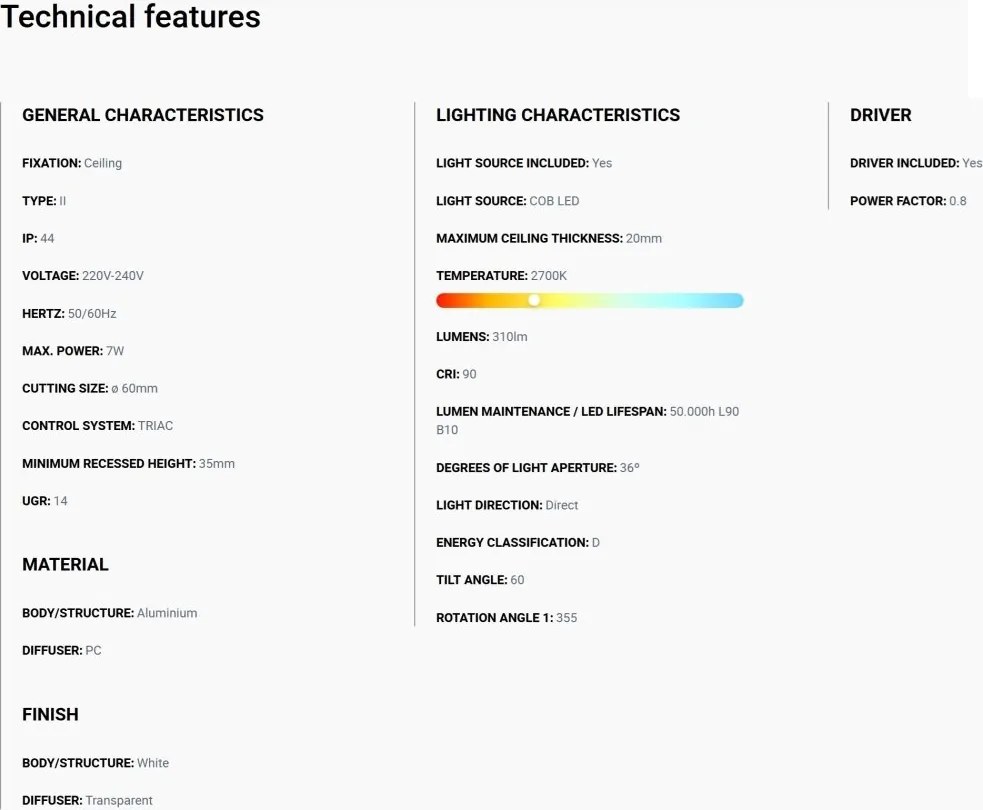Click the Control System TRIAC entry
This screenshot has width=983, height=810.
(x=97, y=426)
